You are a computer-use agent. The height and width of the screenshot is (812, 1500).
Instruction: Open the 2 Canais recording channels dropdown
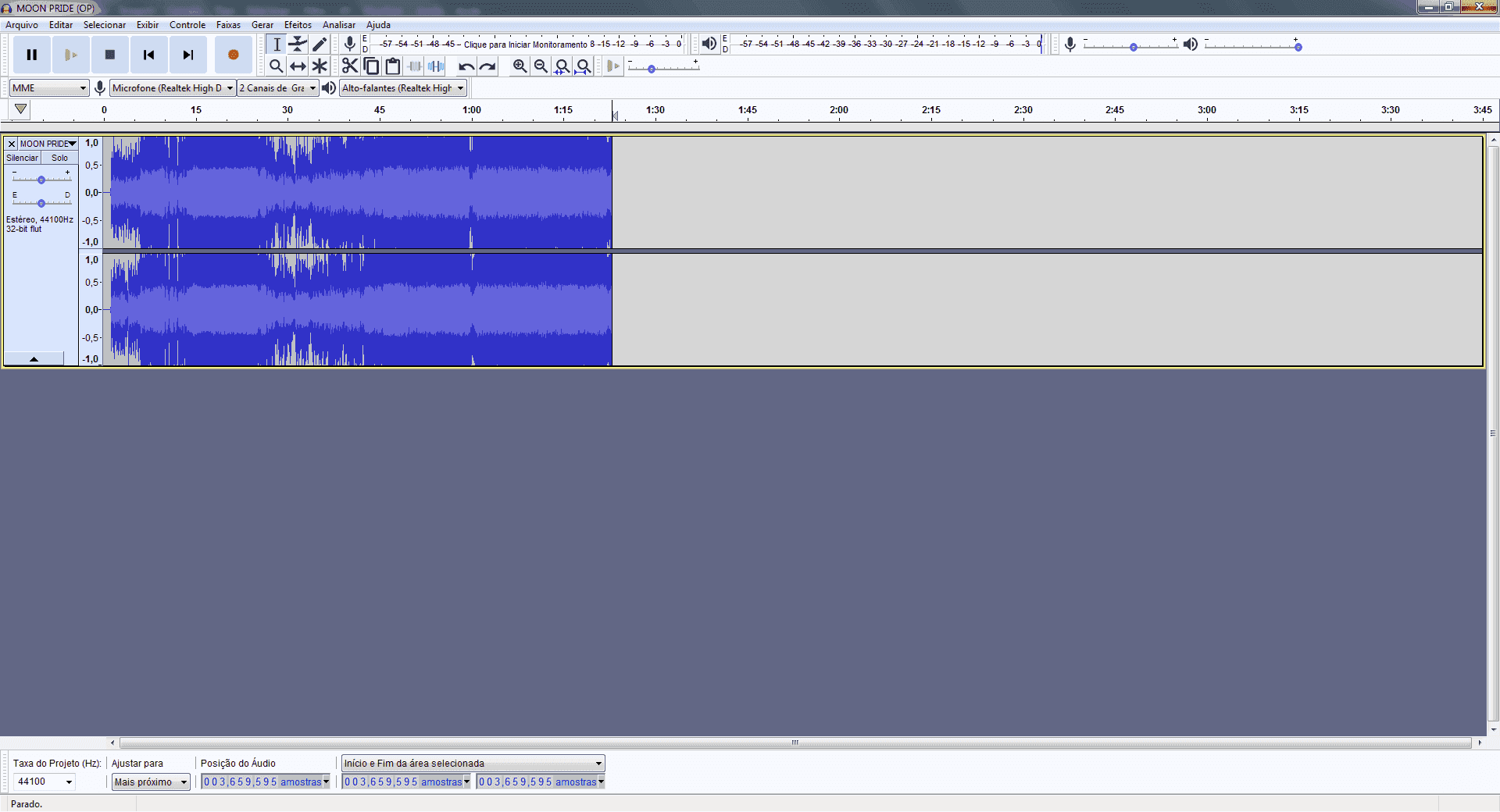point(278,88)
